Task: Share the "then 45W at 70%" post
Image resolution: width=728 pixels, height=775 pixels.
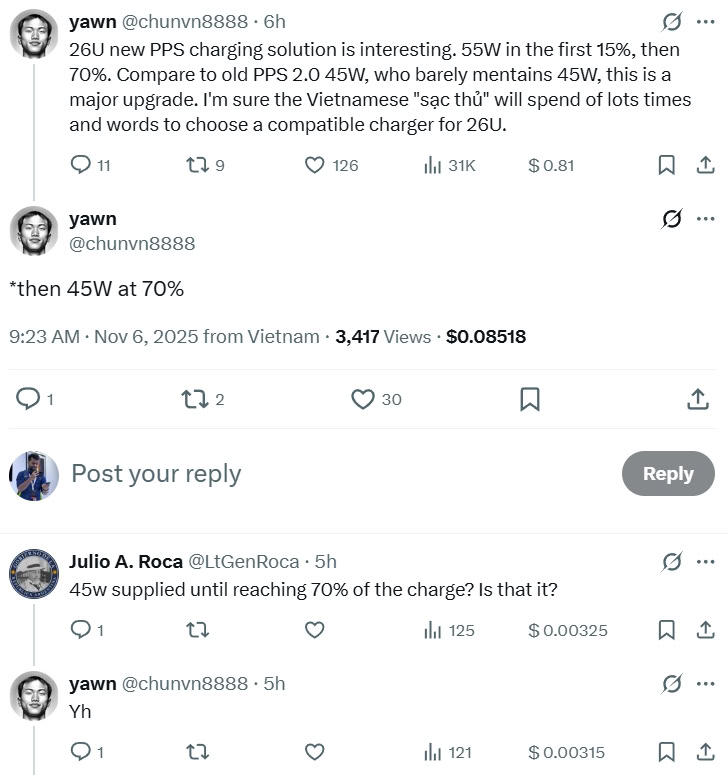Action: pyautogui.click(x=697, y=399)
